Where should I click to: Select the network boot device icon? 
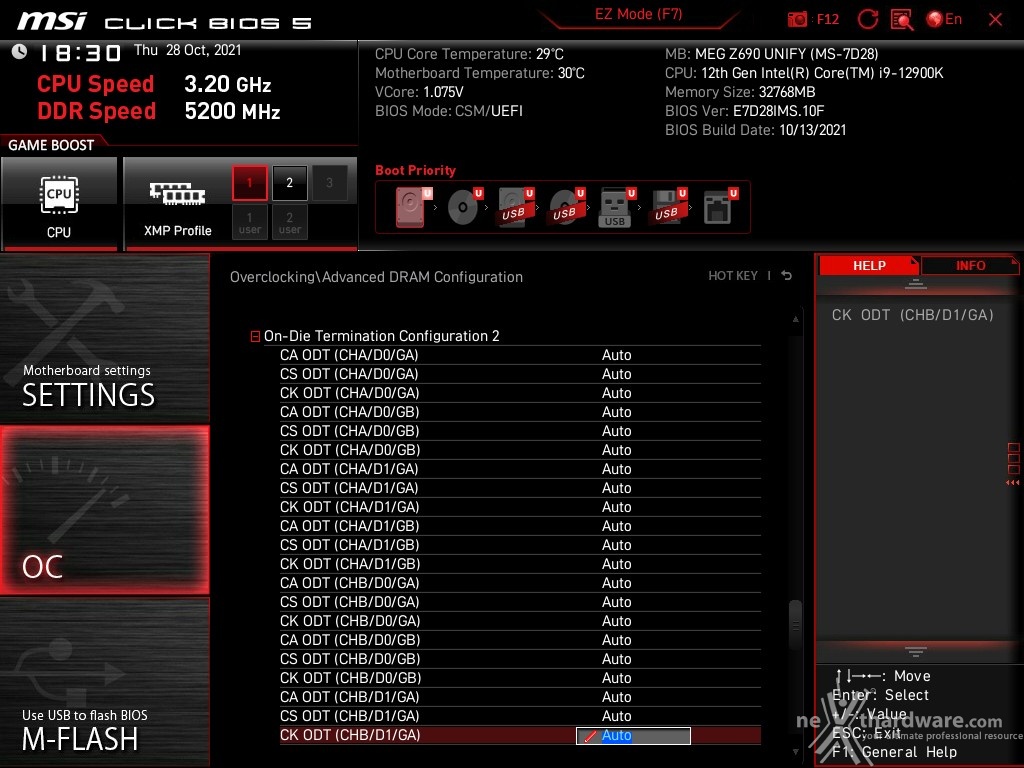coord(720,206)
